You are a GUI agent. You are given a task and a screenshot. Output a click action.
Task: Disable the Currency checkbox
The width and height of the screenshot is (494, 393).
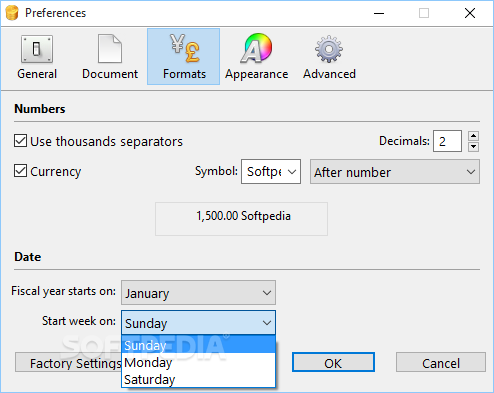pos(20,171)
